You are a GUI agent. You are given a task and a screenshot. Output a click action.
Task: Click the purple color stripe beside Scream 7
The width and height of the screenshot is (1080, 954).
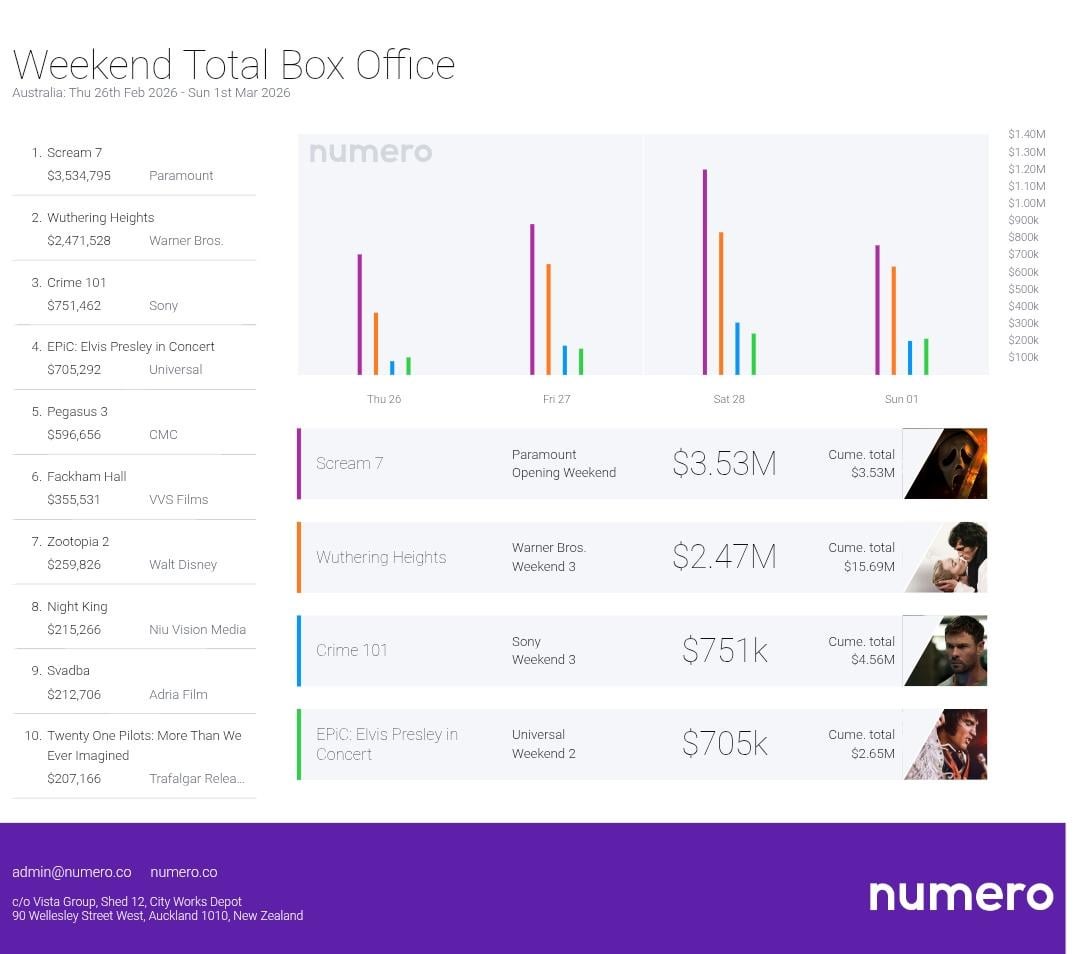pos(299,463)
